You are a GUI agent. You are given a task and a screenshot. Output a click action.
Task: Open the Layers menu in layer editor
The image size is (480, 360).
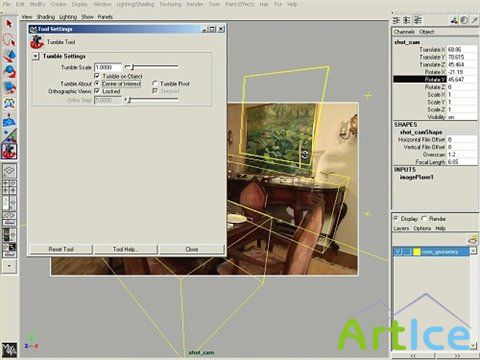pos(401,228)
